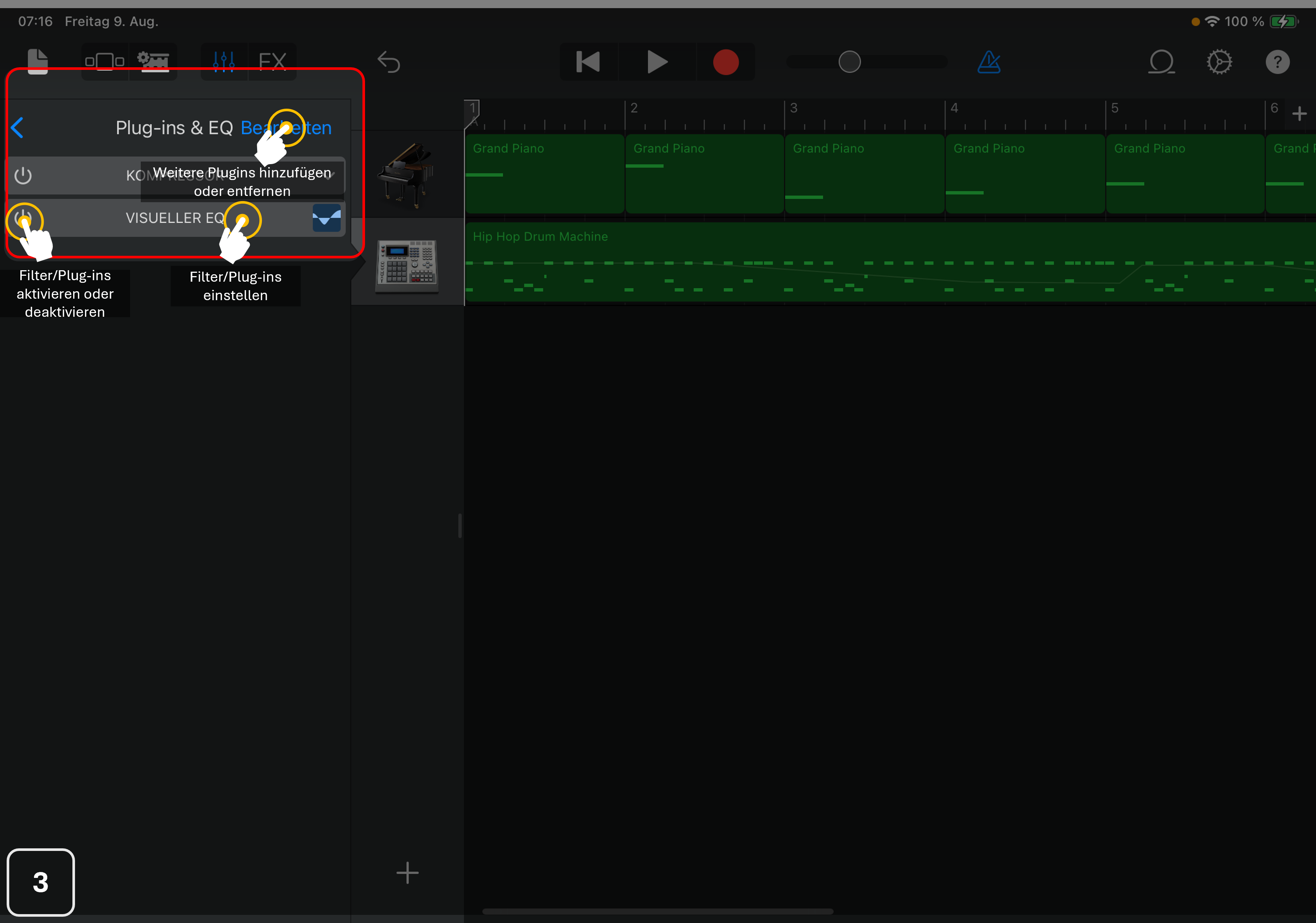Click bar 4 on the ruler
This screenshot has height=923, width=1316.
pyautogui.click(x=954, y=108)
